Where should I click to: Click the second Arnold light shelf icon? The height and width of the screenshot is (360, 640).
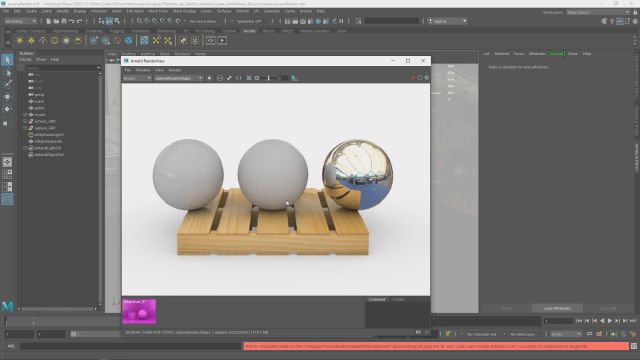click(x=31, y=40)
